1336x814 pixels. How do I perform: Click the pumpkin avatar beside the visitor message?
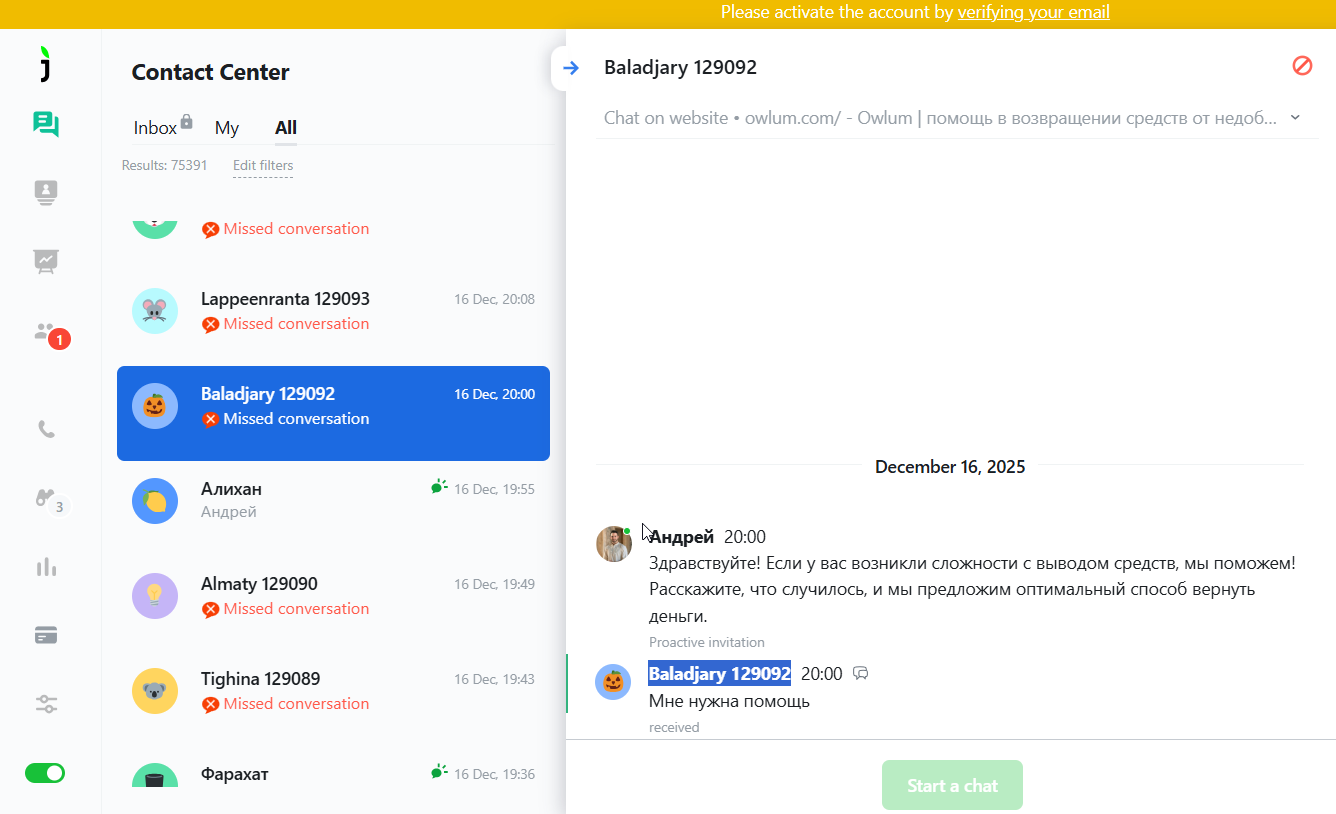coord(613,682)
